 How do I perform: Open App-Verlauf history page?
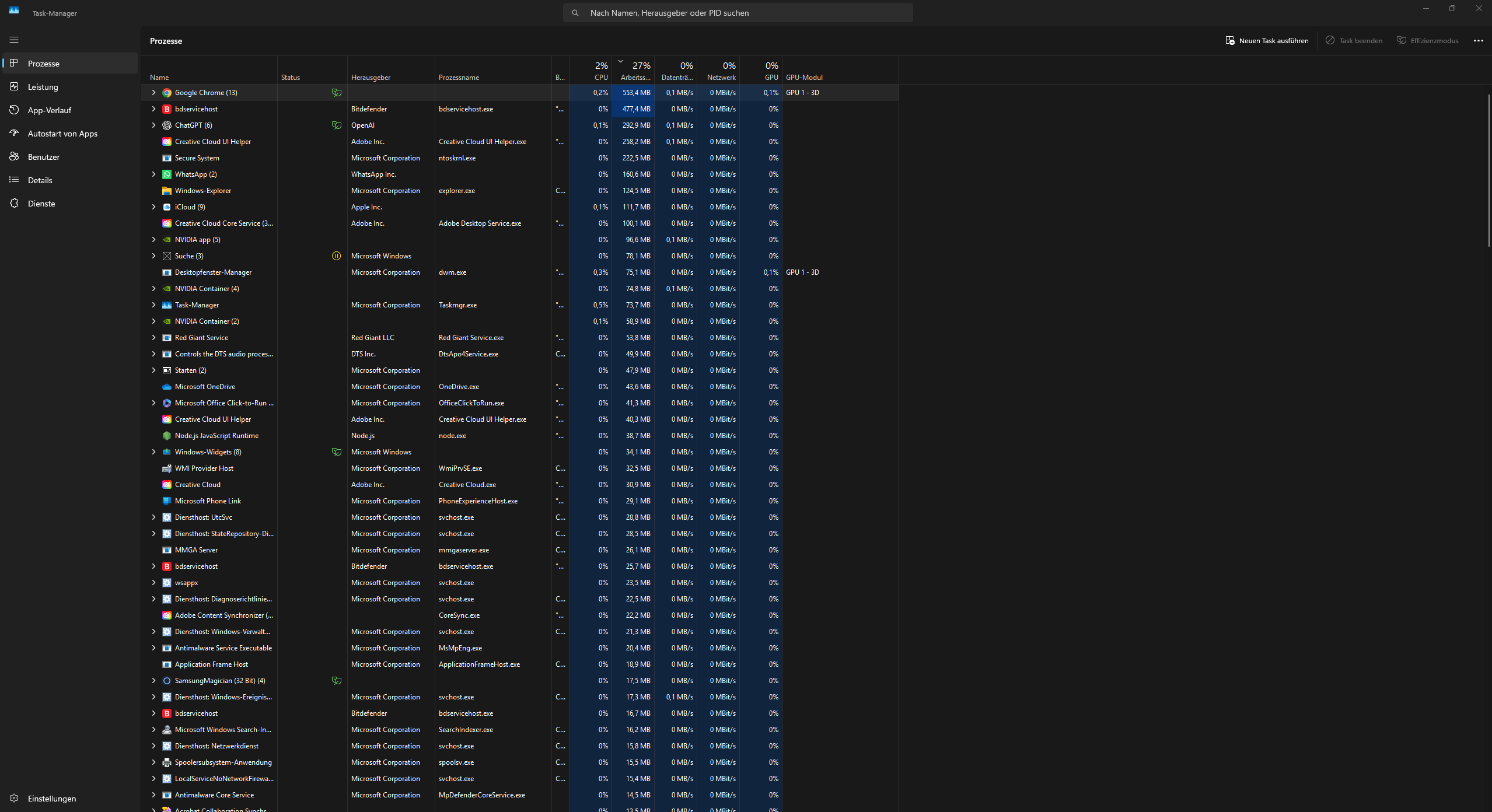49,110
